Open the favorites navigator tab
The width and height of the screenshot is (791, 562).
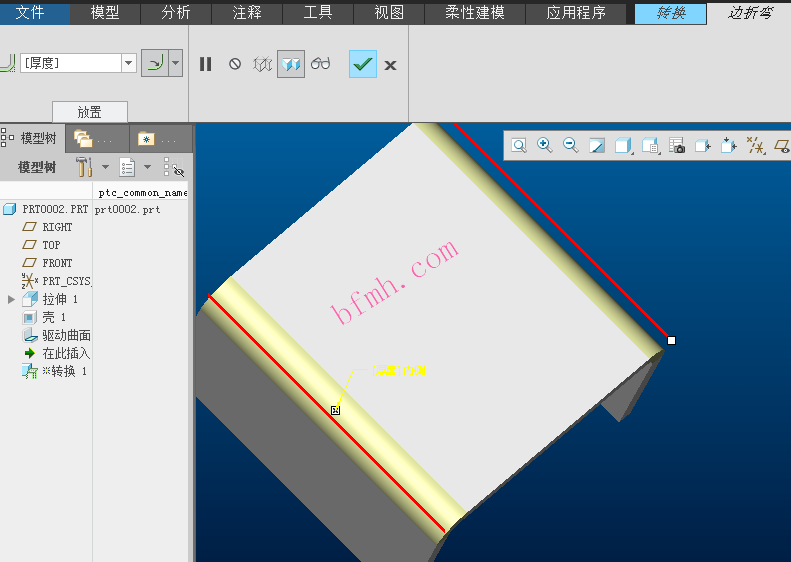tap(159, 139)
